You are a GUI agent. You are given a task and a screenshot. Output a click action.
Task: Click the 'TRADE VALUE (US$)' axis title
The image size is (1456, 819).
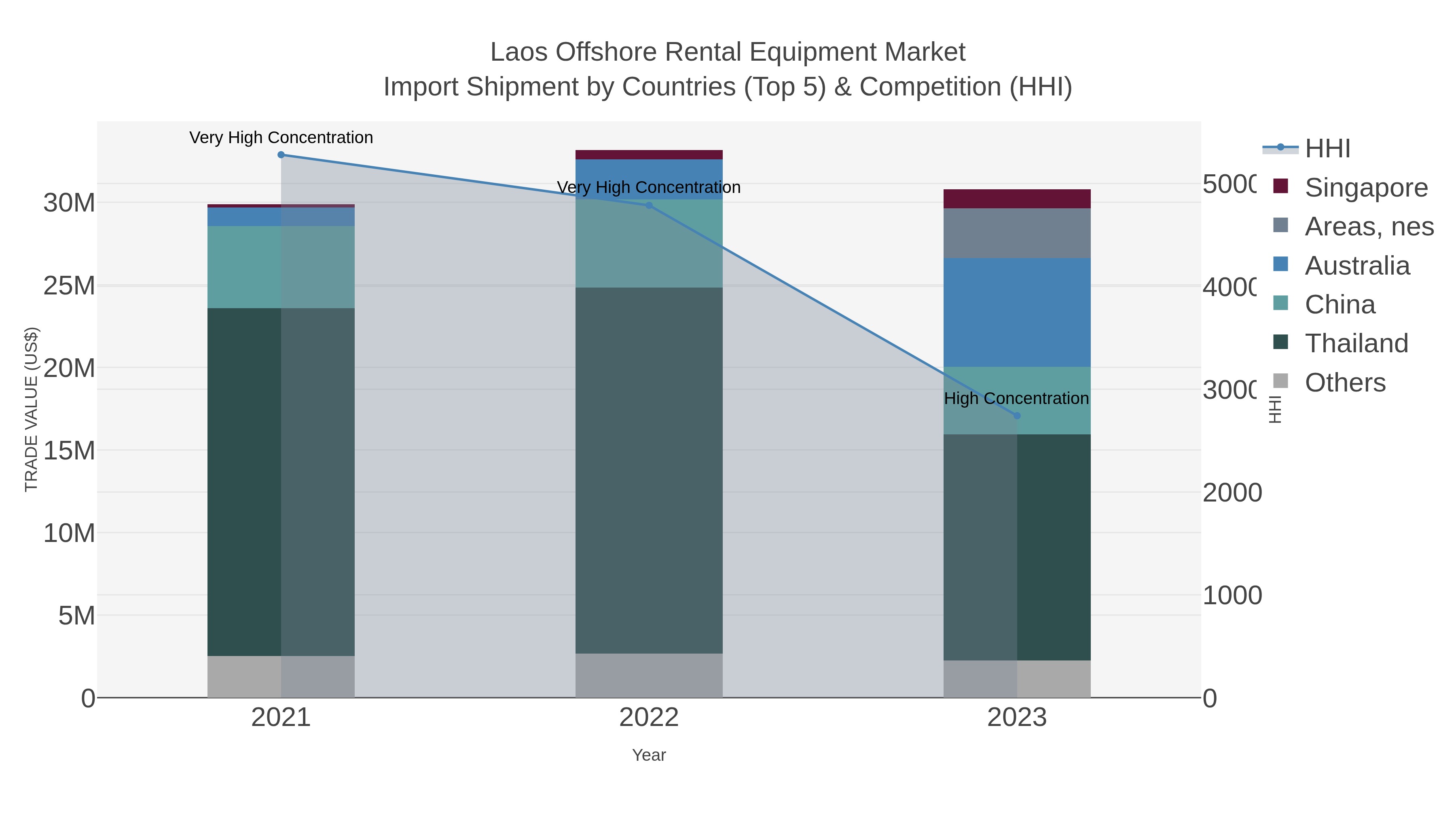tap(31, 409)
